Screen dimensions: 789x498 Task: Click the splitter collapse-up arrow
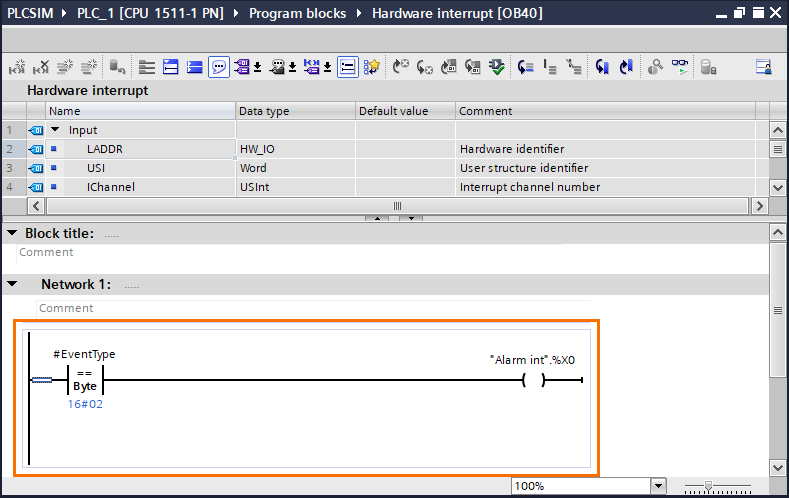point(377,218)
